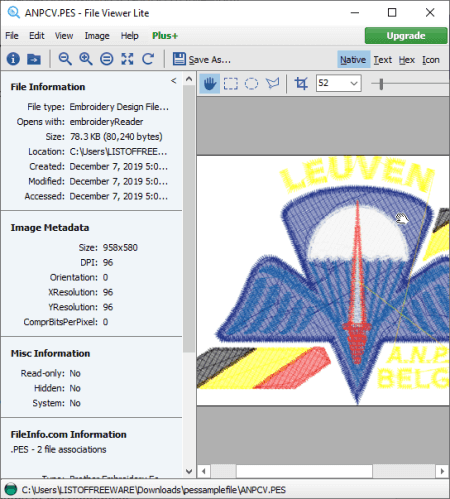450x499 pixels.
Task: Open the Plus+ menu
Action: (165, 36)
